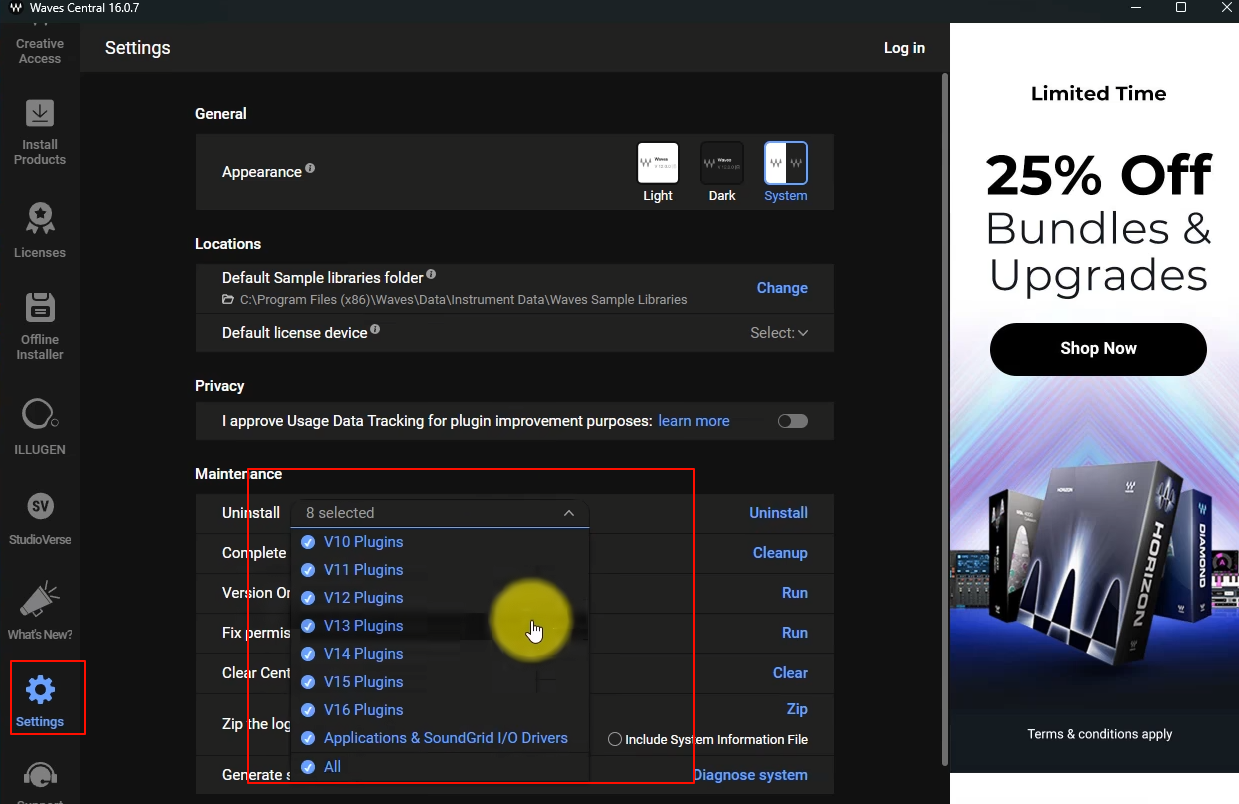Enable the Usage Data Tracking toggle

(x=792, y=421)
